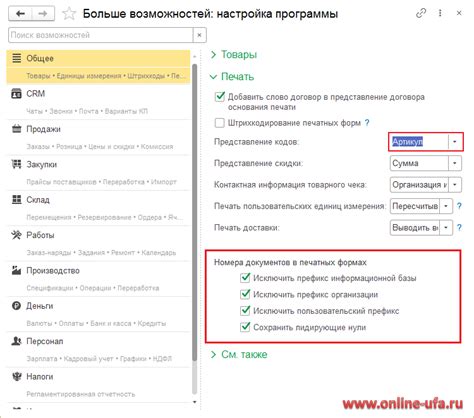The height and width of the screenshot is (418, 474).
Task: Collapse the Печать section
Action: (232, 76)
